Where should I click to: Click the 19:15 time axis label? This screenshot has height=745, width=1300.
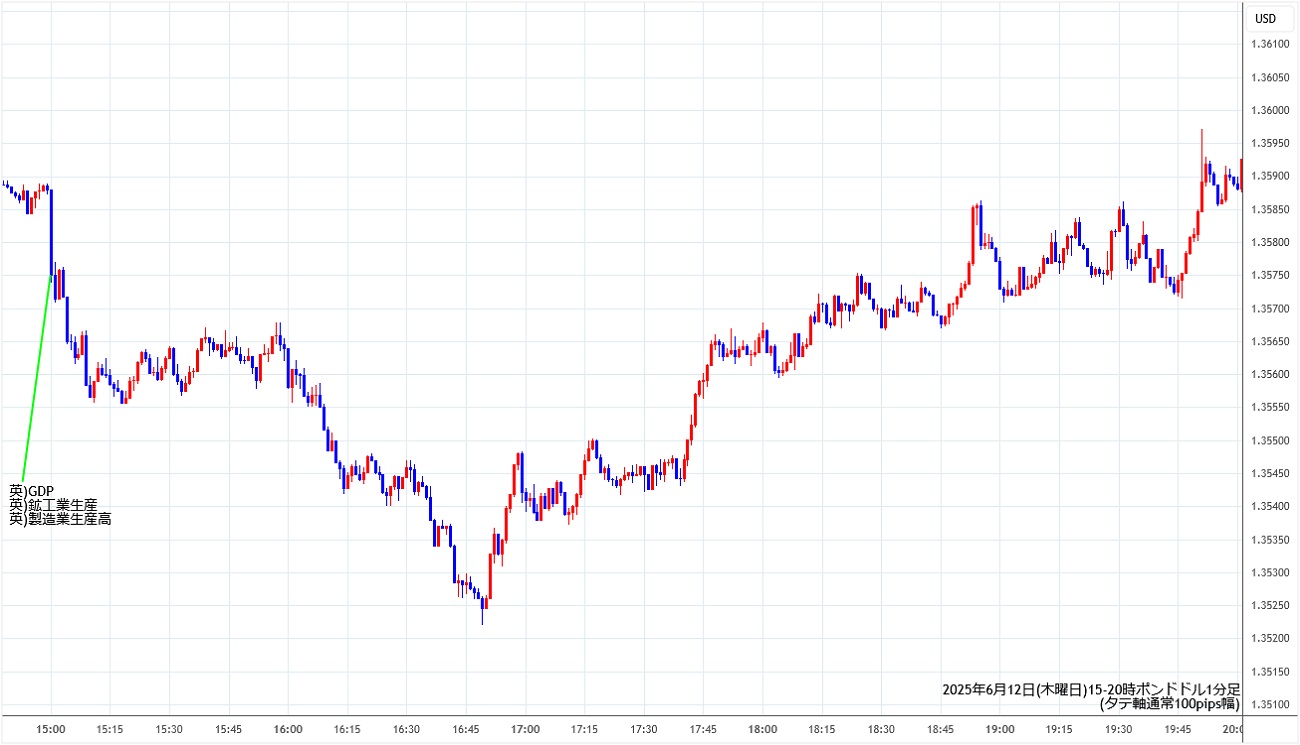(1059, 730)
